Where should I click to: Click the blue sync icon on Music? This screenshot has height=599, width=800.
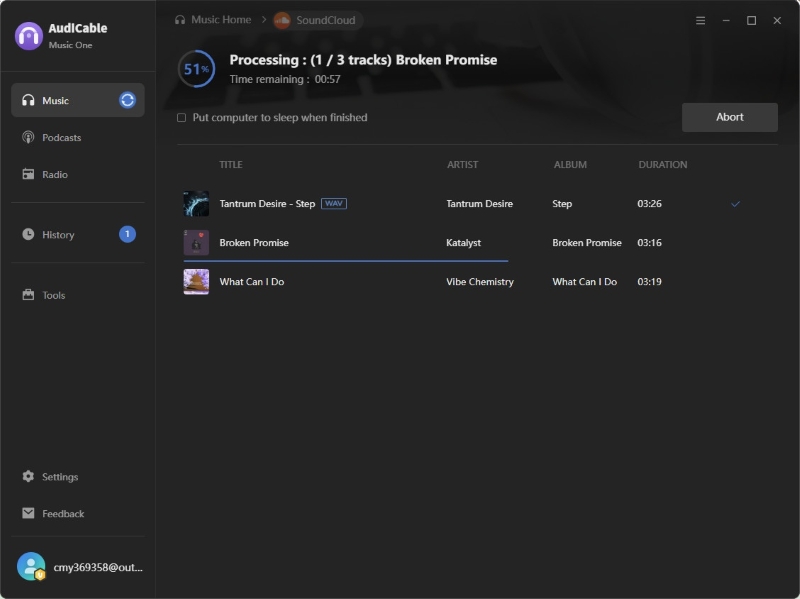[127, 100]
